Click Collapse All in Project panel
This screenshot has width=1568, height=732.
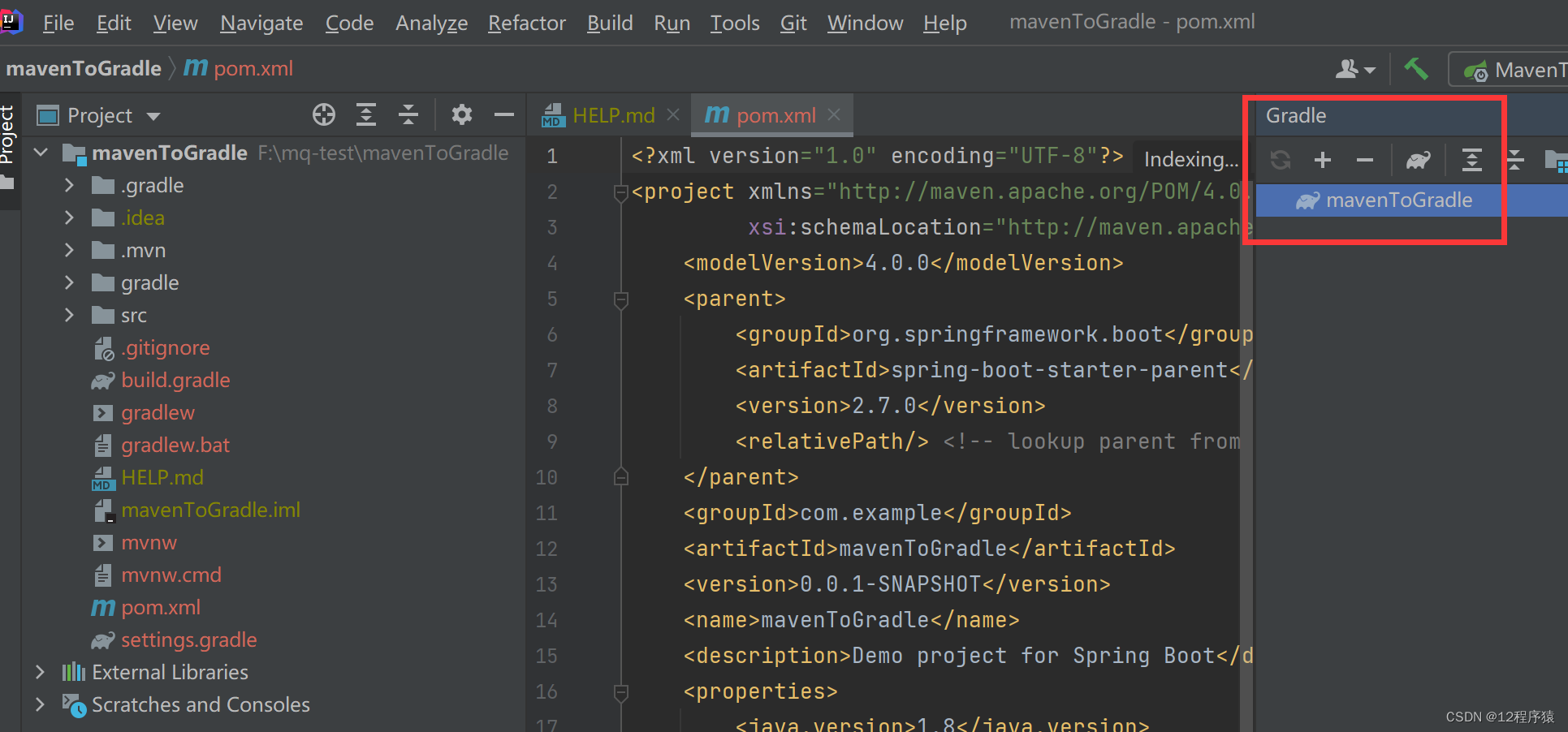click(x=408, y=115)
